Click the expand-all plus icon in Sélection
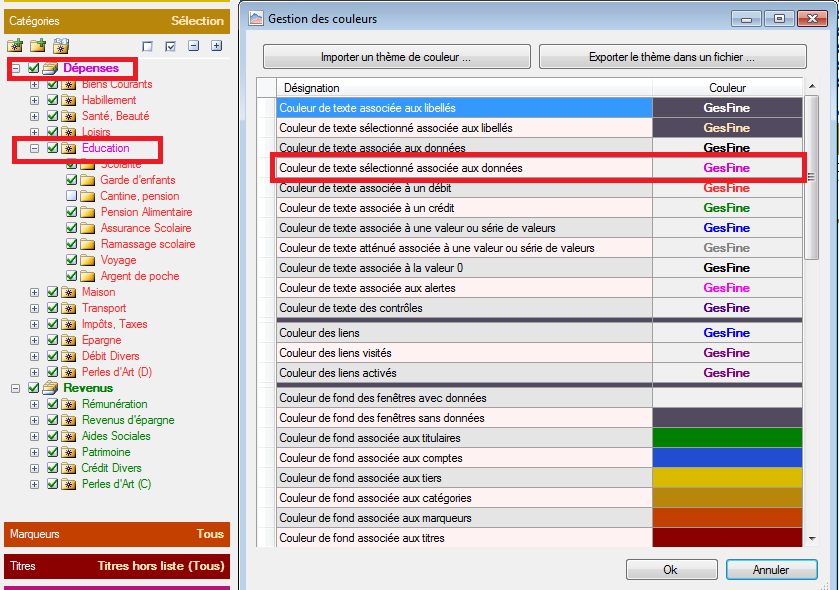This screenshot has width=839, height=590. [x=216, y=46]
